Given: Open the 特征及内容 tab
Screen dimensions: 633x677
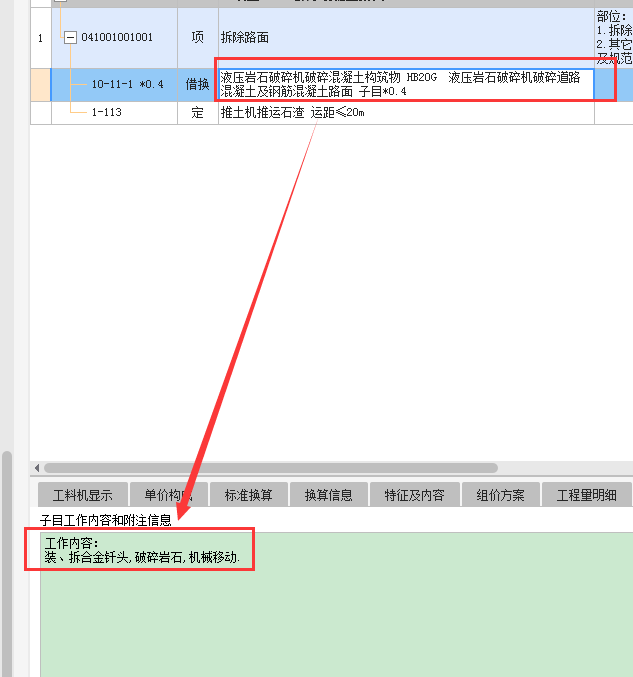Looking at the screenshot, I should click(x=415, y=495).
